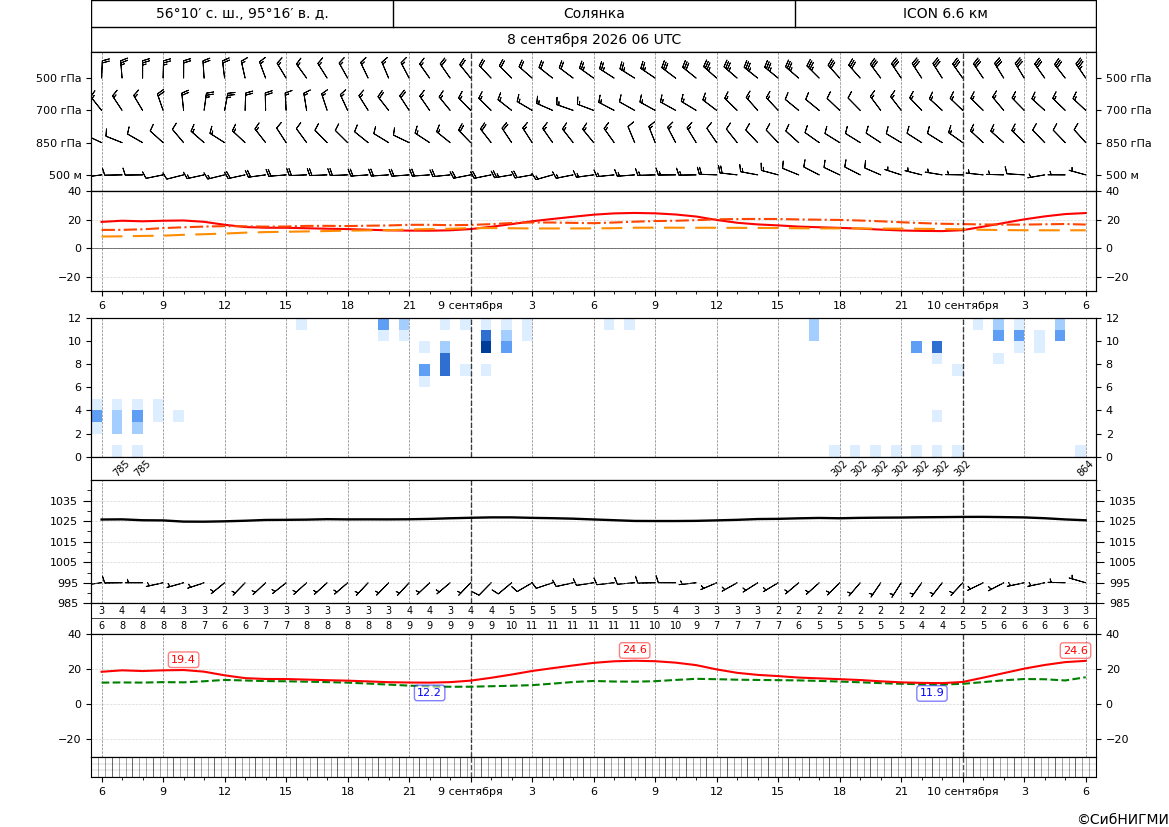Click the red 19.4 temperature label
Viewport: 1169px width, 827px height.
(x=183, y=660)
